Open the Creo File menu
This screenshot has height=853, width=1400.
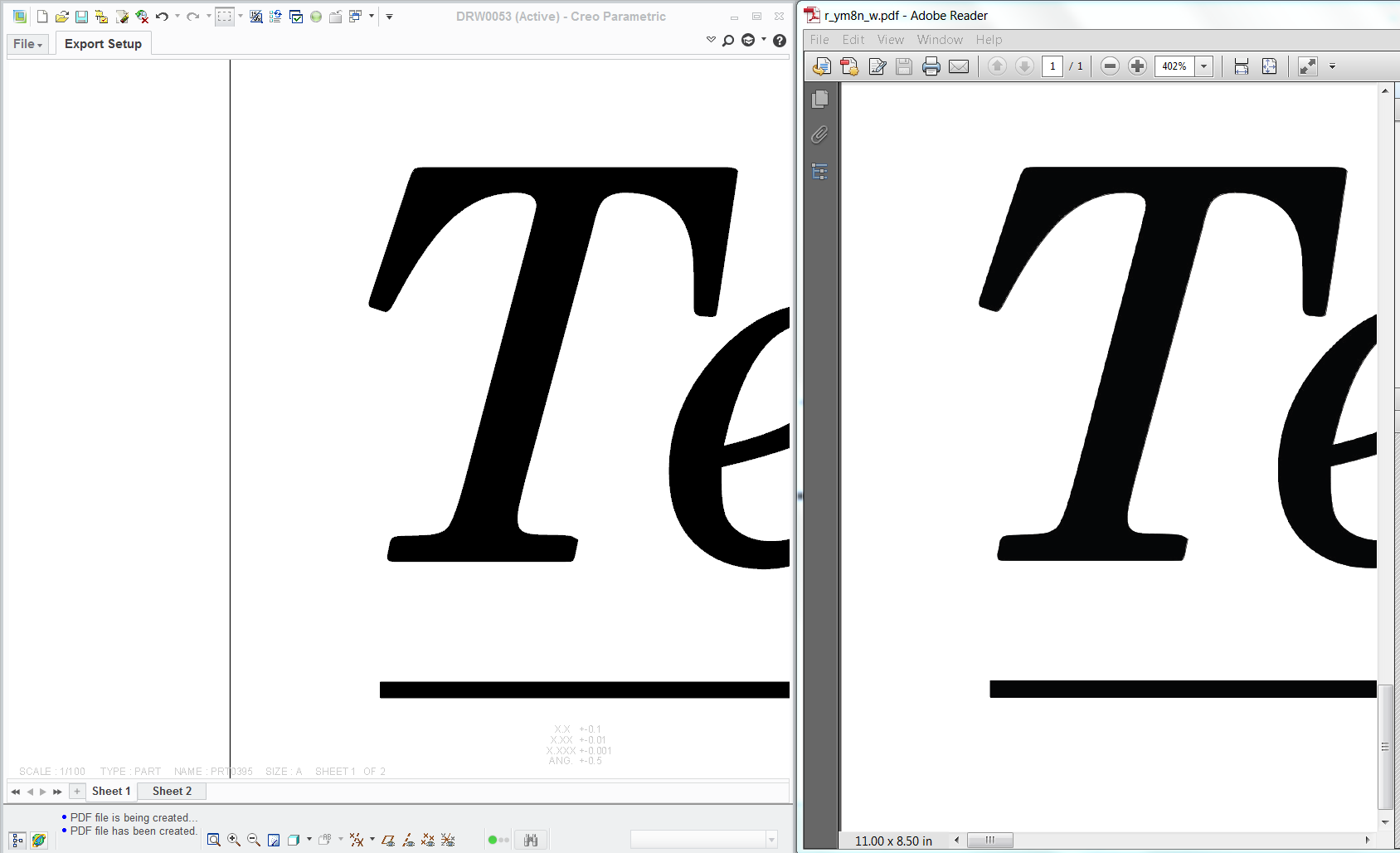point(27,44)
